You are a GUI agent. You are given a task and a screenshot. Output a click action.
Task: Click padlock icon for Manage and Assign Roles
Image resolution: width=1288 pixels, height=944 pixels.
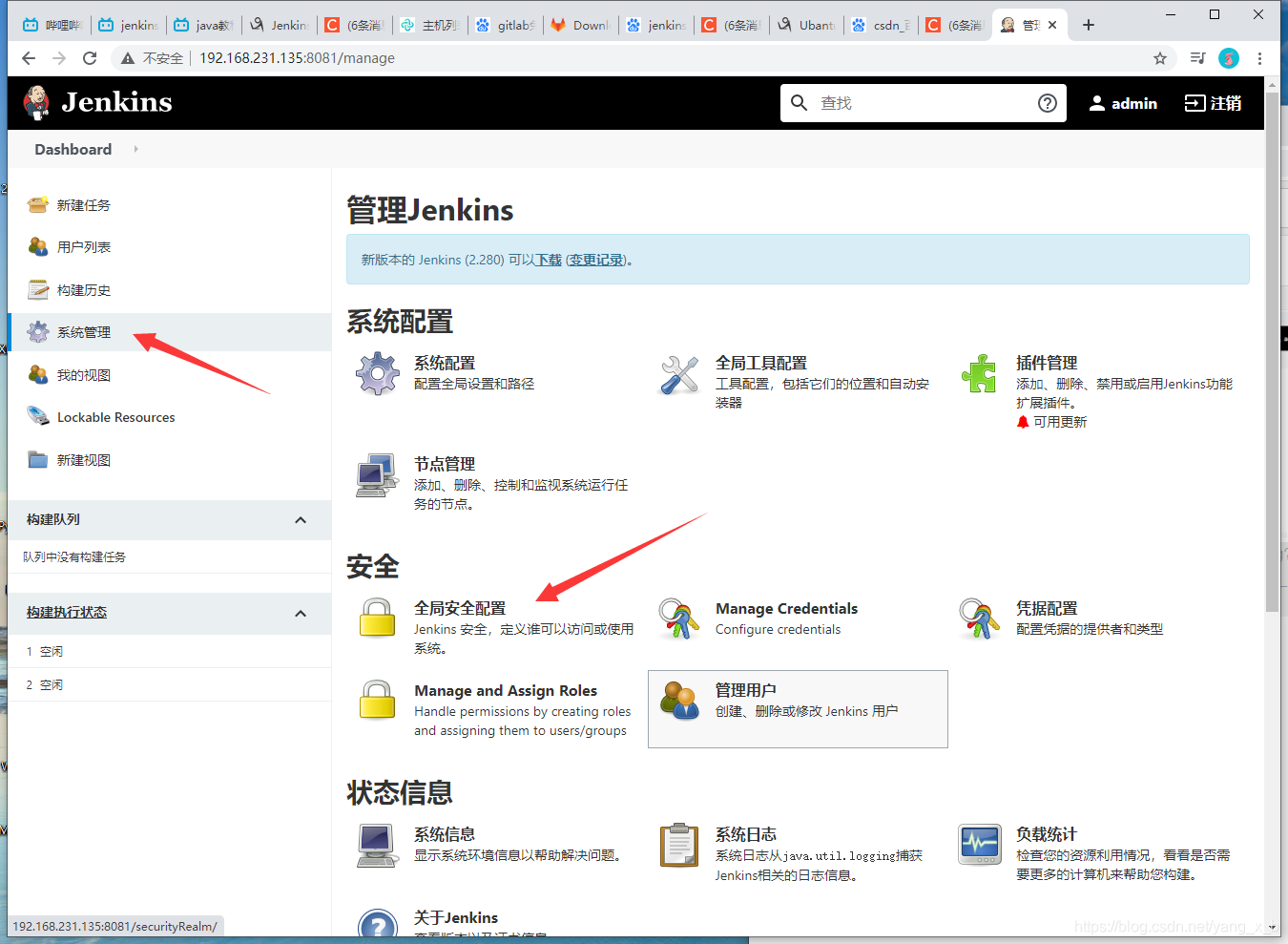(377, 700)
